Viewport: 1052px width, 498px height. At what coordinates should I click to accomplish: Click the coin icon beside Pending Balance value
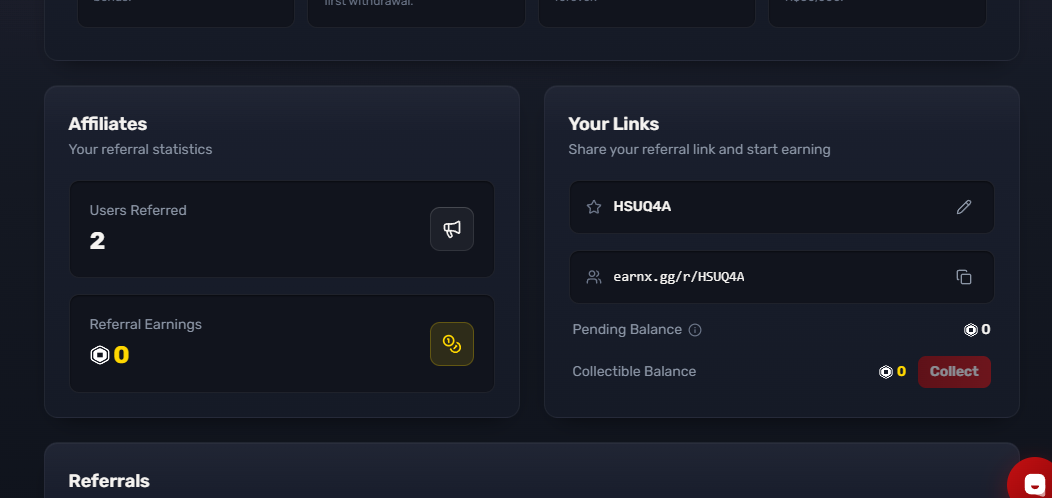click(970, 330)
